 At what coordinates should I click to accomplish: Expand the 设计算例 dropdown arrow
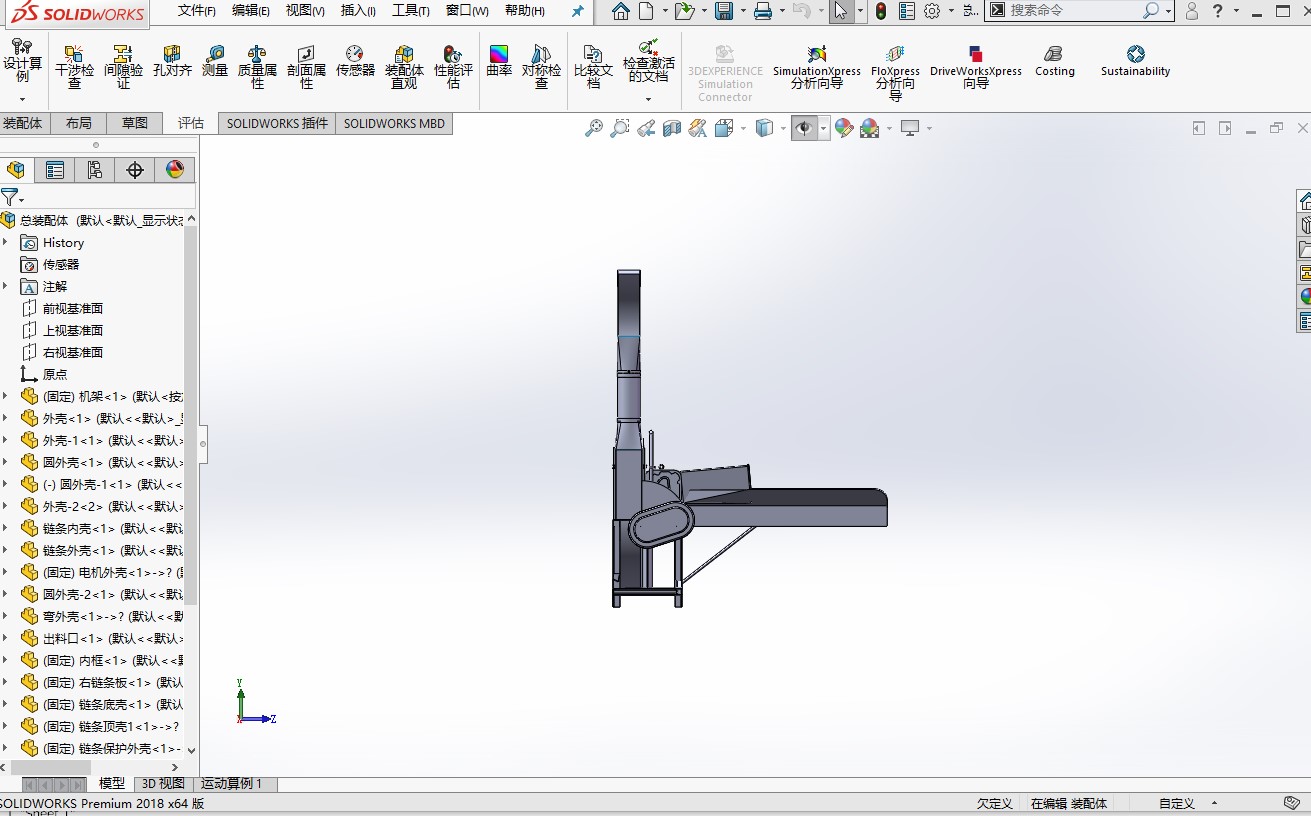pyautogui.click(x=22, y=100)
